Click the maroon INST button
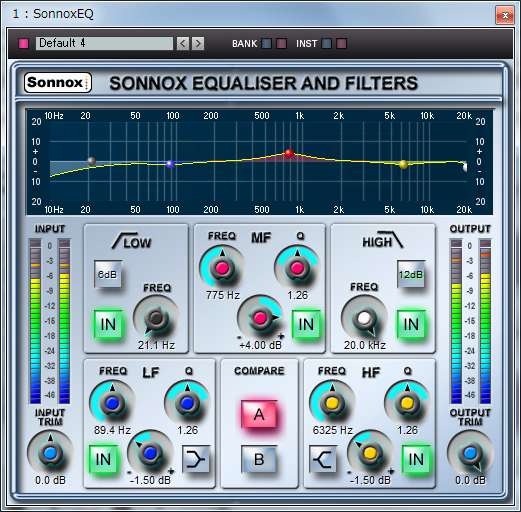521x512 pixels. (341, 44)
